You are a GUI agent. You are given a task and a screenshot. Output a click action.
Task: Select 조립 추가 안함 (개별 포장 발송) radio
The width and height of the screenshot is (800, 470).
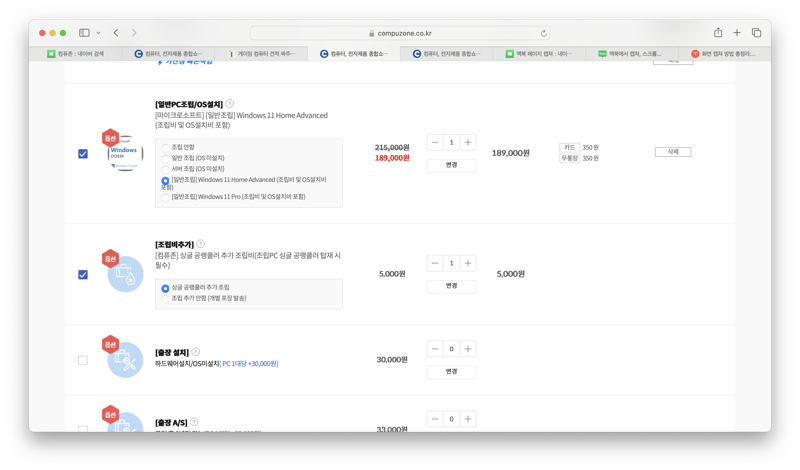click(165, 299)
